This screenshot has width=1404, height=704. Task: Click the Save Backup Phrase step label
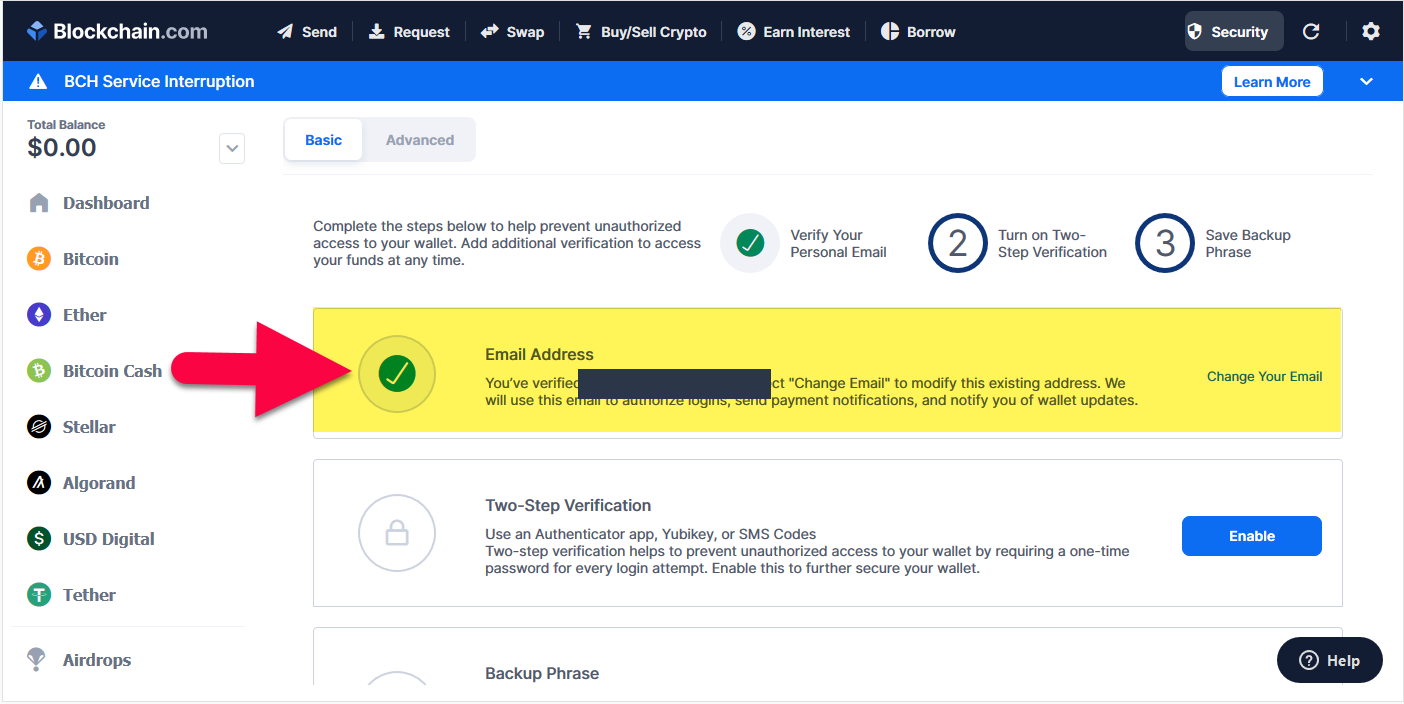click(1248, 243)
